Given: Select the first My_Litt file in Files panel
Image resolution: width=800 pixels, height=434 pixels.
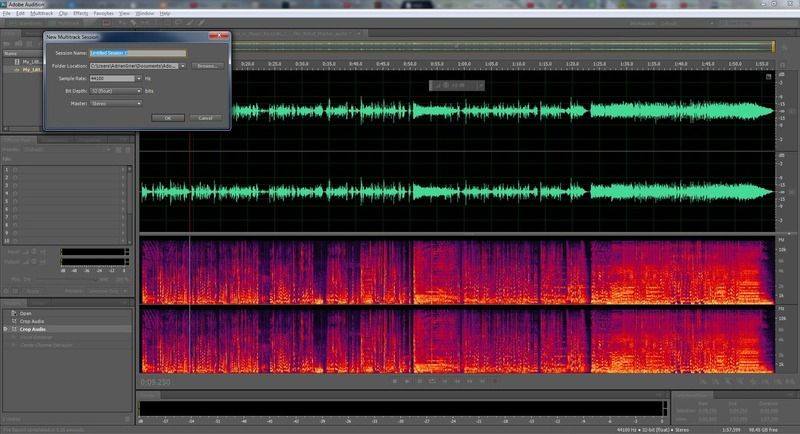Looking at the screenshot, I should [31, 62].
